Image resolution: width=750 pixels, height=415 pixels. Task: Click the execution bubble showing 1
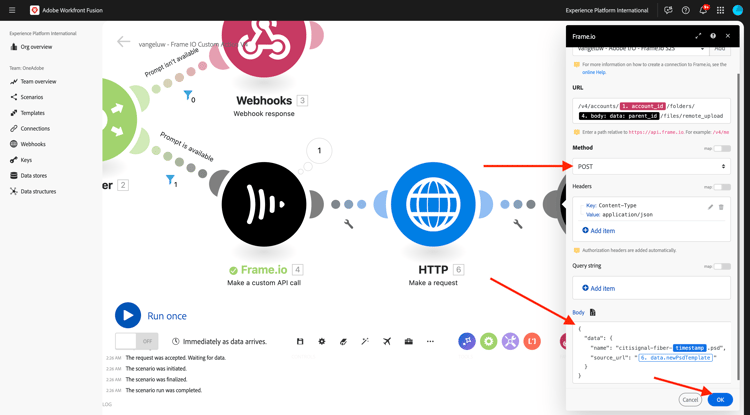(x=320, y=151)
